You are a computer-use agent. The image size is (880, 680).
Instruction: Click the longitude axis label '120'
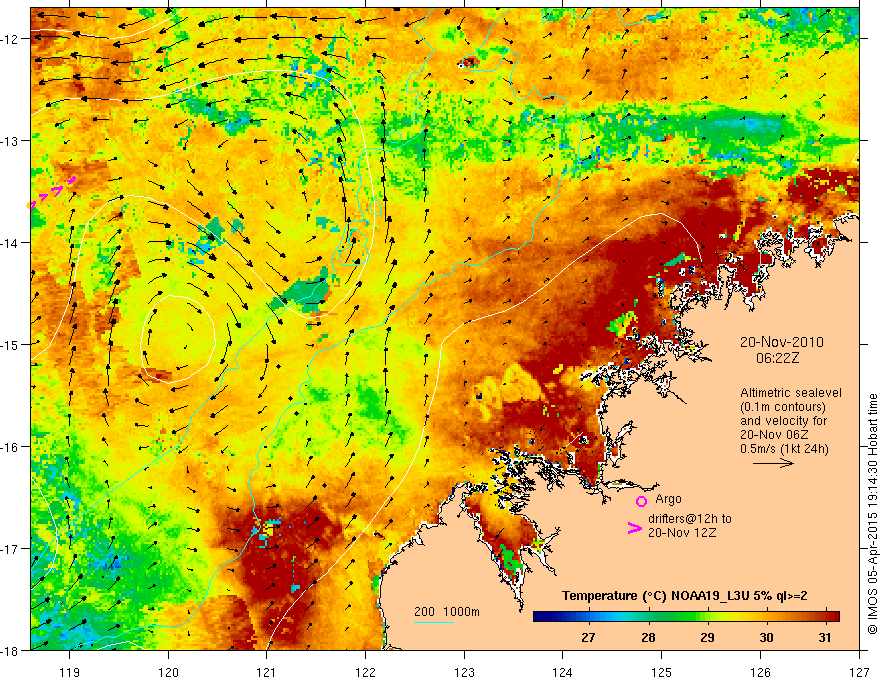tap(168, 672)
